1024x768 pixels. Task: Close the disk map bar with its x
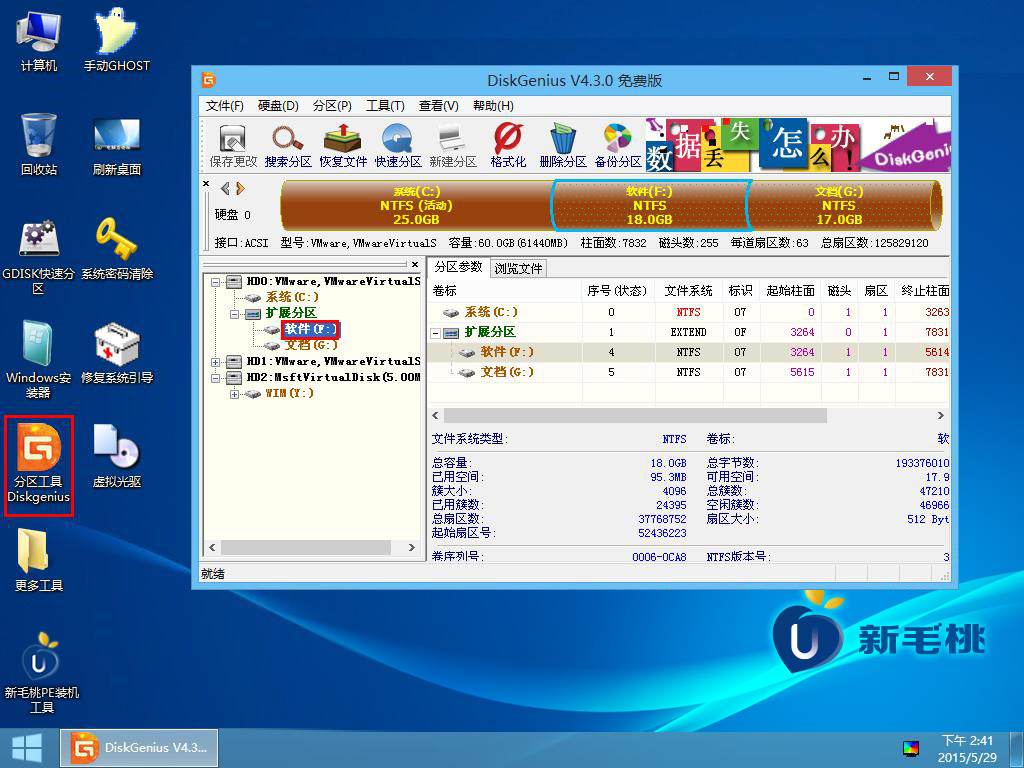tap(206, 184)
